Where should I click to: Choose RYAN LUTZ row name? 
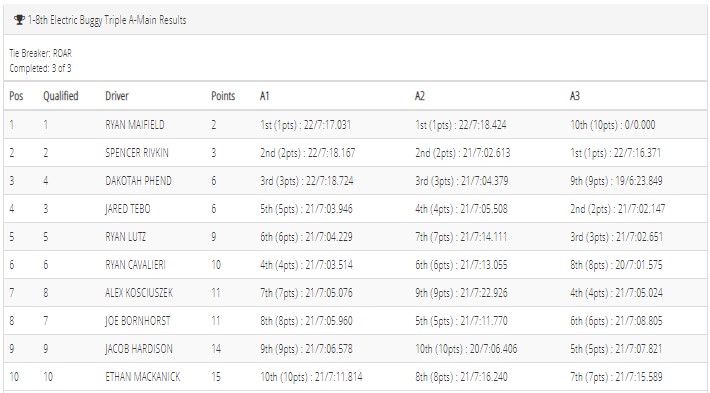coord(125,237)
